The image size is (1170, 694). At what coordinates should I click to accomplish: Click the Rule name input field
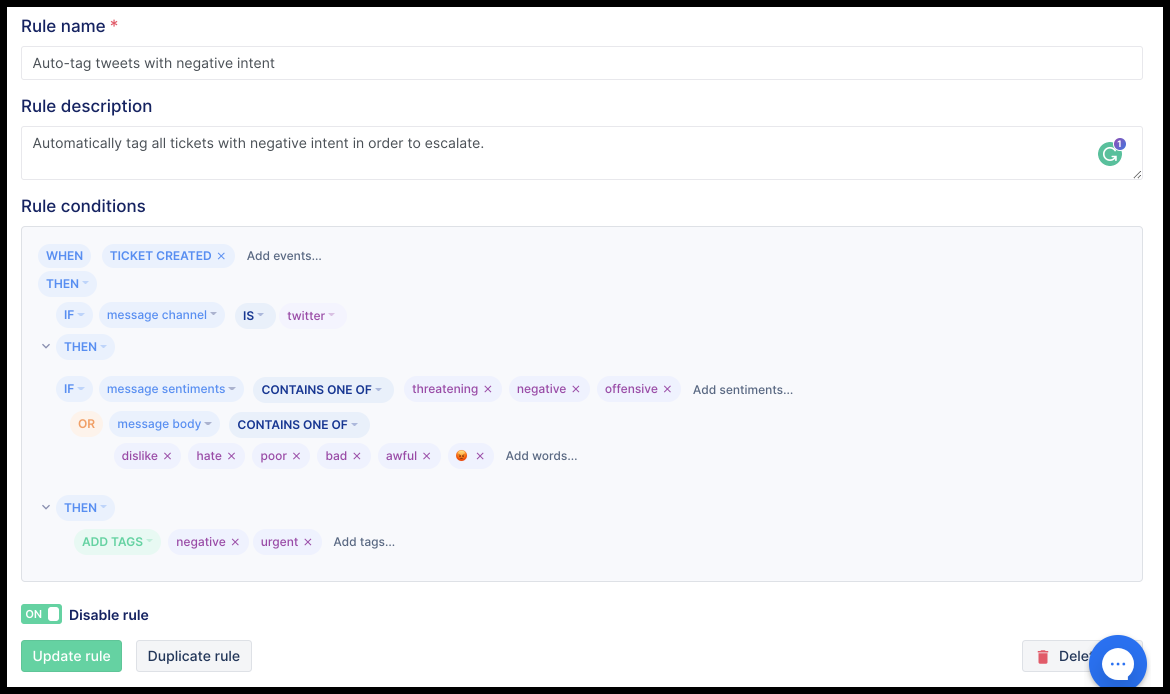coord(581,63)
